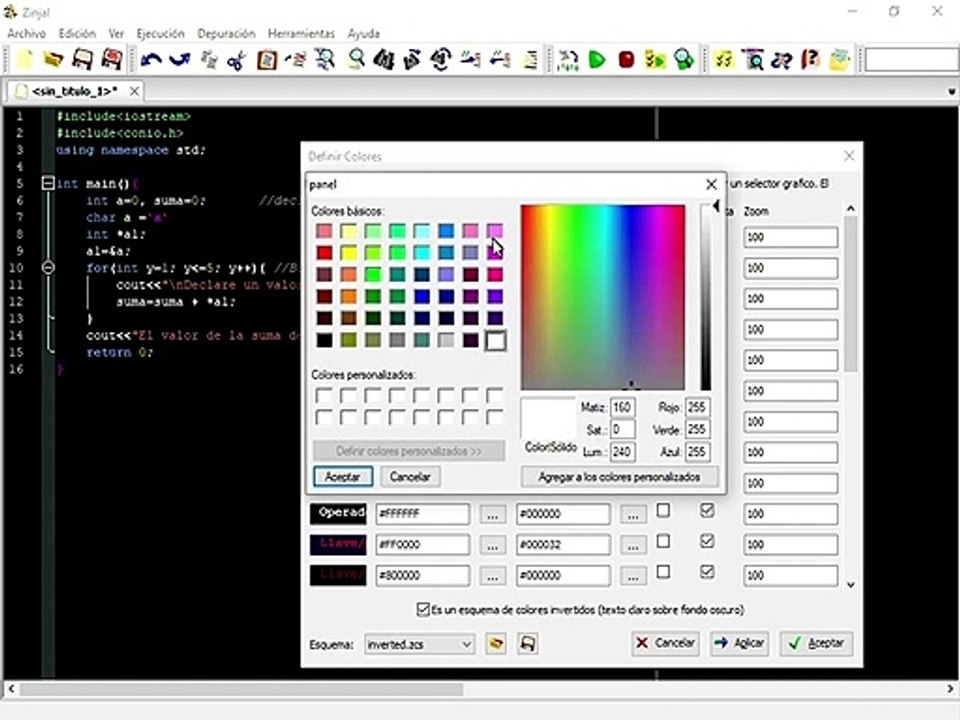Click the magnifying glass Find icon

tap(356, 59)
